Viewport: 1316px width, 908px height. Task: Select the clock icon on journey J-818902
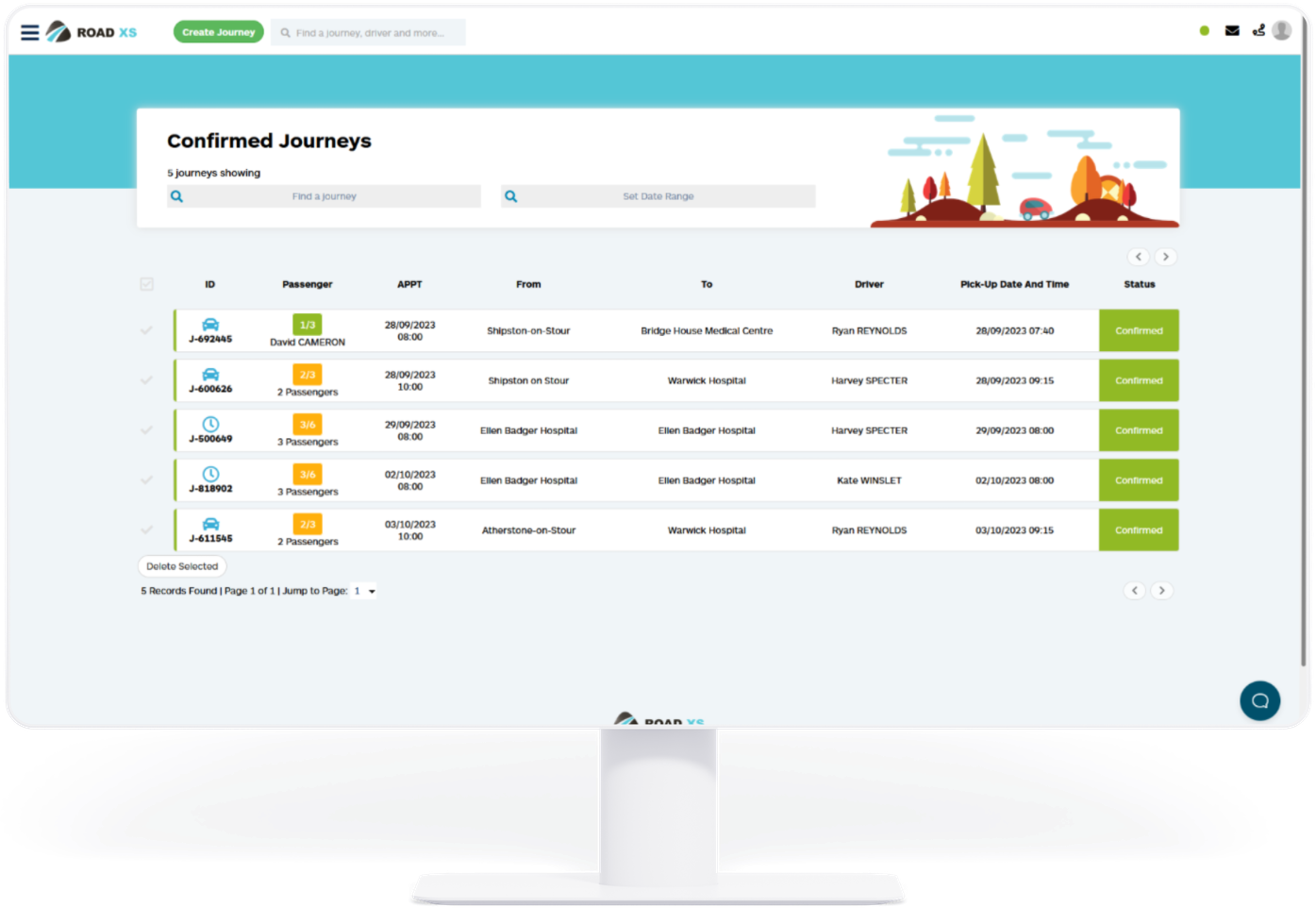tap(209, 473)
